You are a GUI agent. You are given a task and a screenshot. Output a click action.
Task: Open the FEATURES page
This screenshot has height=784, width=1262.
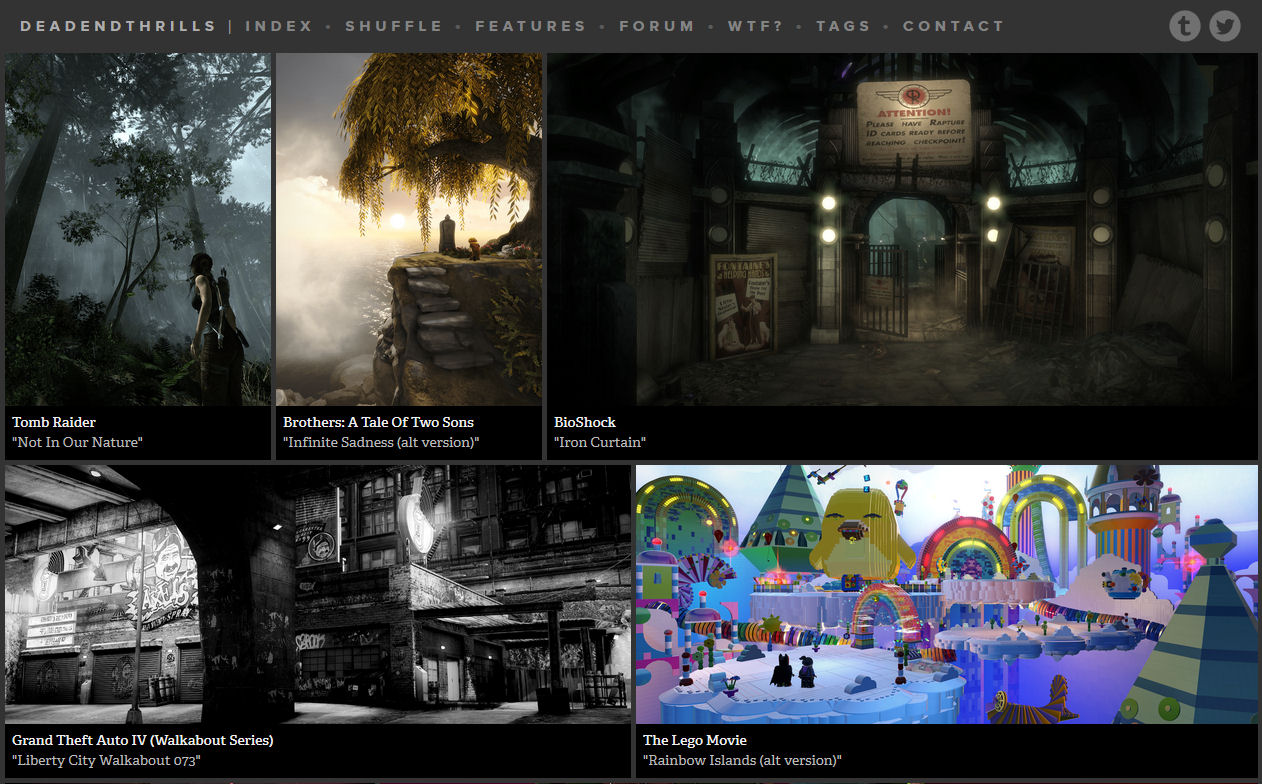coord(530,26)
